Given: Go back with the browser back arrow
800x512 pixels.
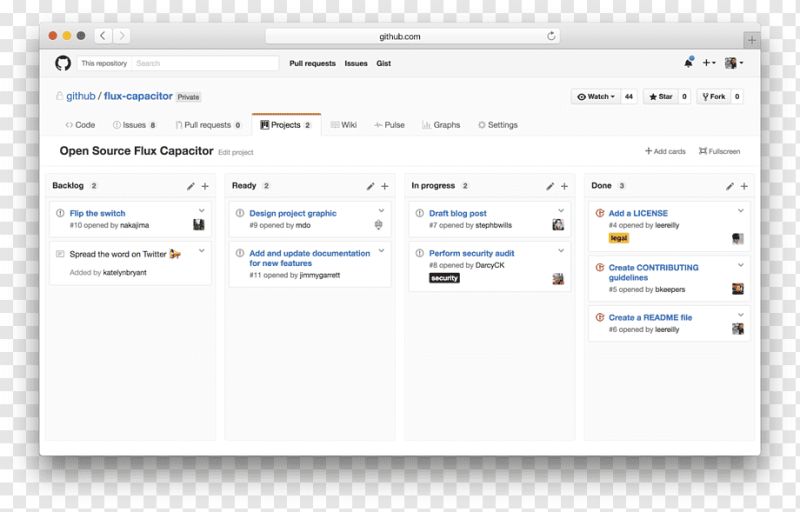Looking at the screenshot, I should 103,36.
